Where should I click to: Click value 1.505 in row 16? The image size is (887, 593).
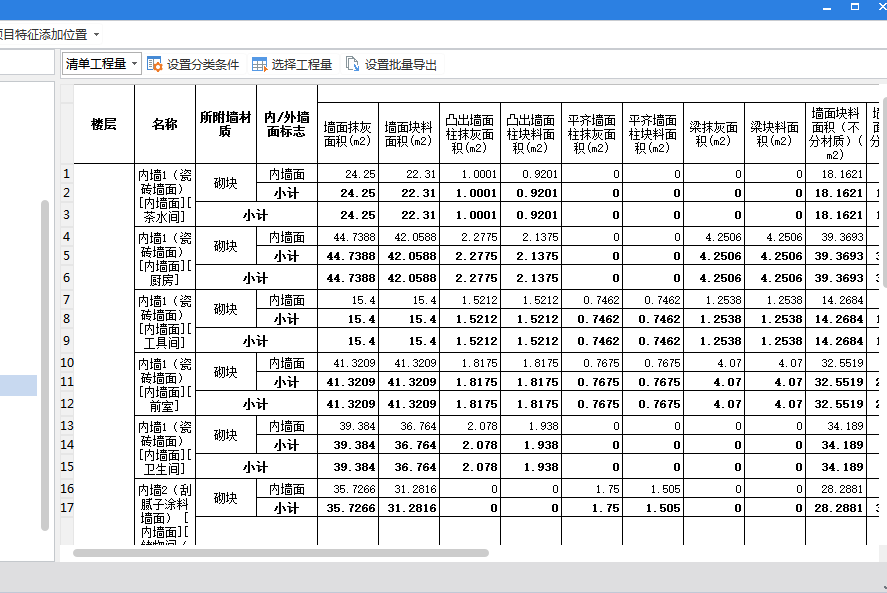(x=653, y=488)
